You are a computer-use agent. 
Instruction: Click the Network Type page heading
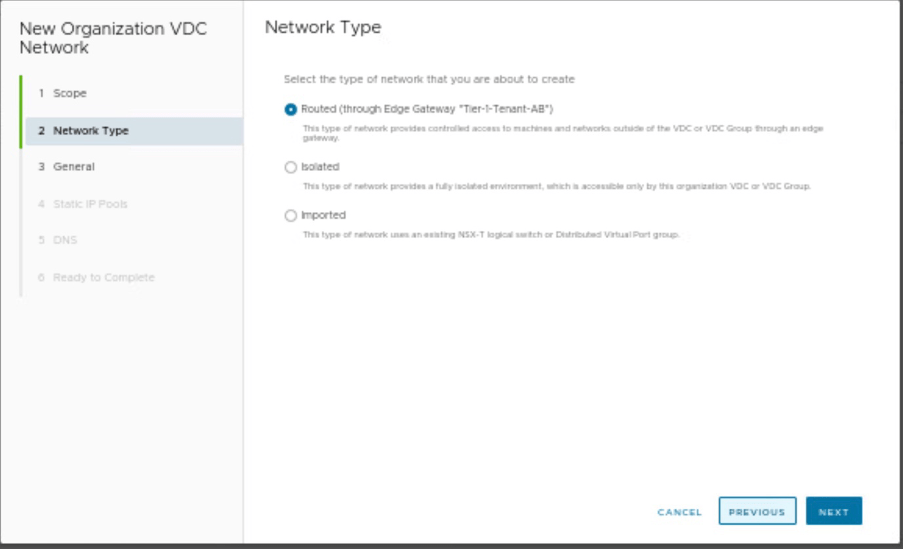[x=323, y=28]
